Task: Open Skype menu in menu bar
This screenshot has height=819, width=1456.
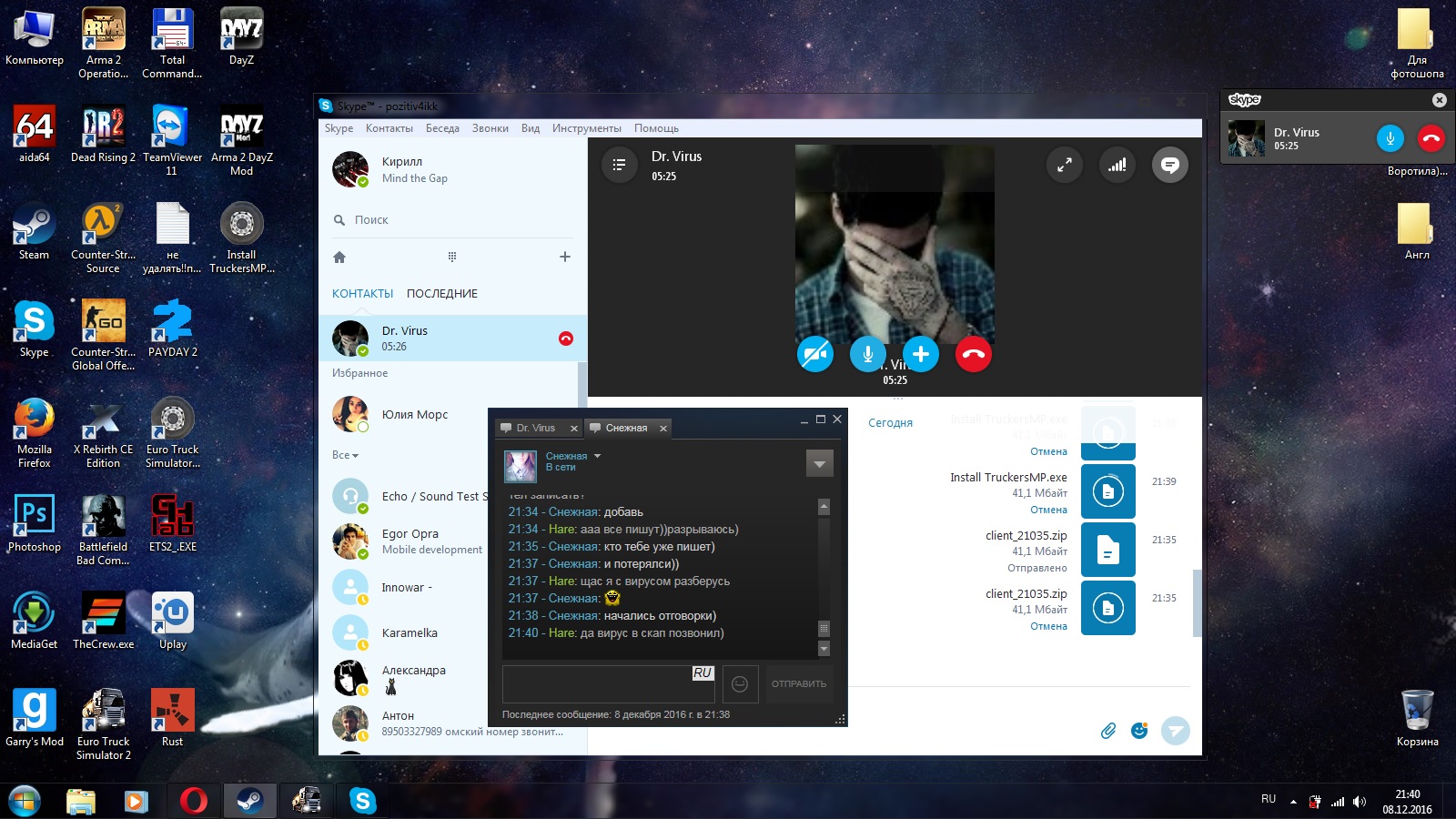Action: click(x=339, y=128)
